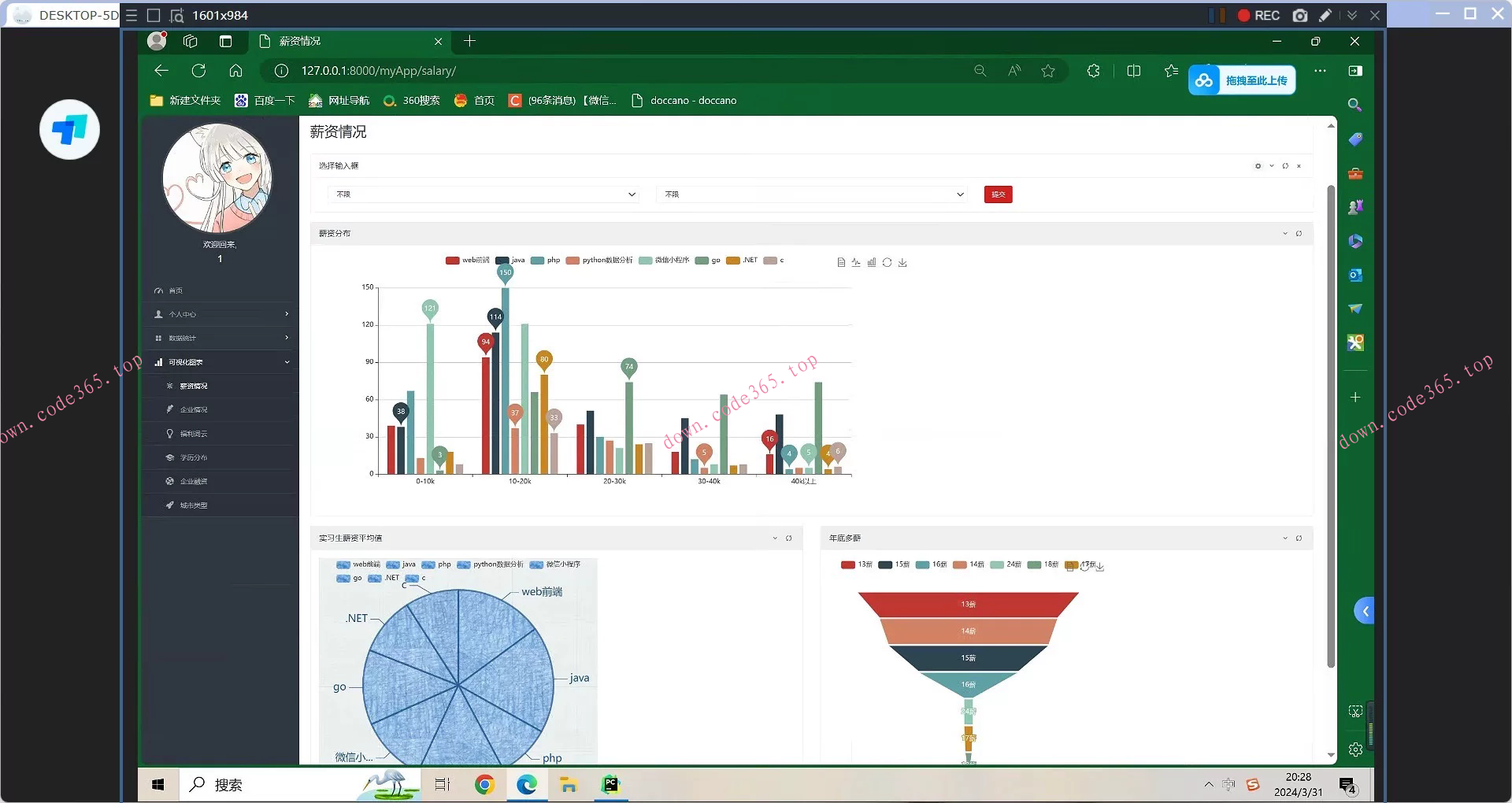Toggle split screen in browser
This screenshot has height=803, width=1512.
pos(1134,71)
